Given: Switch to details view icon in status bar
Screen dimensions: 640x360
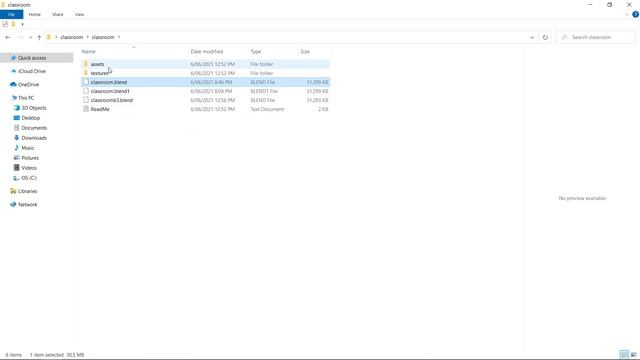Looking at the screenshot, I should coord(624,354).
